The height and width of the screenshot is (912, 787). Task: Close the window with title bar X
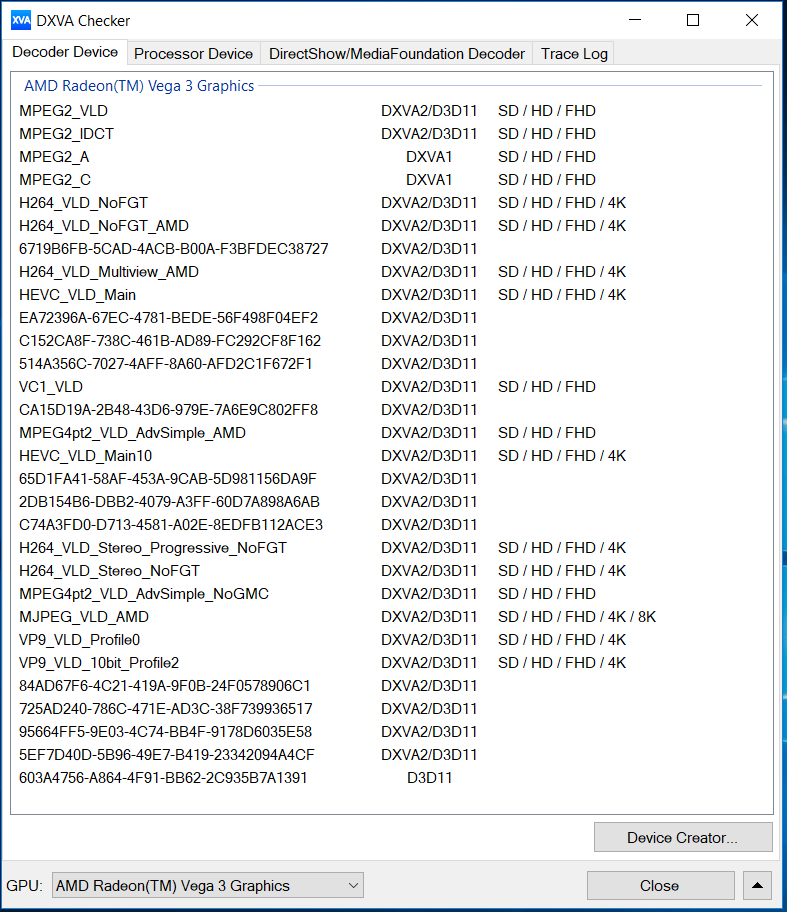[752, 20]
